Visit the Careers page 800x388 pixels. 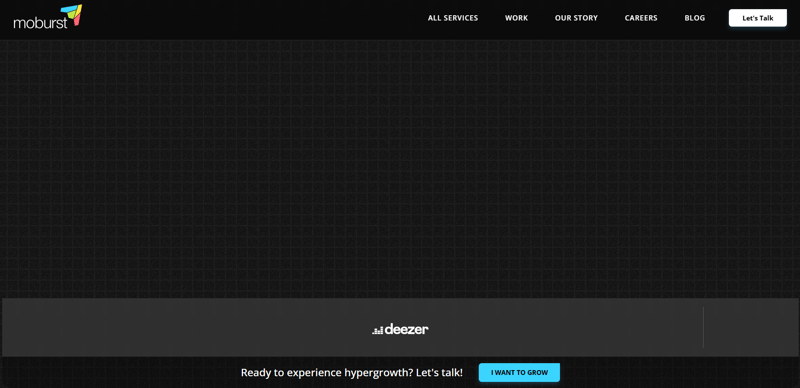tap(641, 18)
